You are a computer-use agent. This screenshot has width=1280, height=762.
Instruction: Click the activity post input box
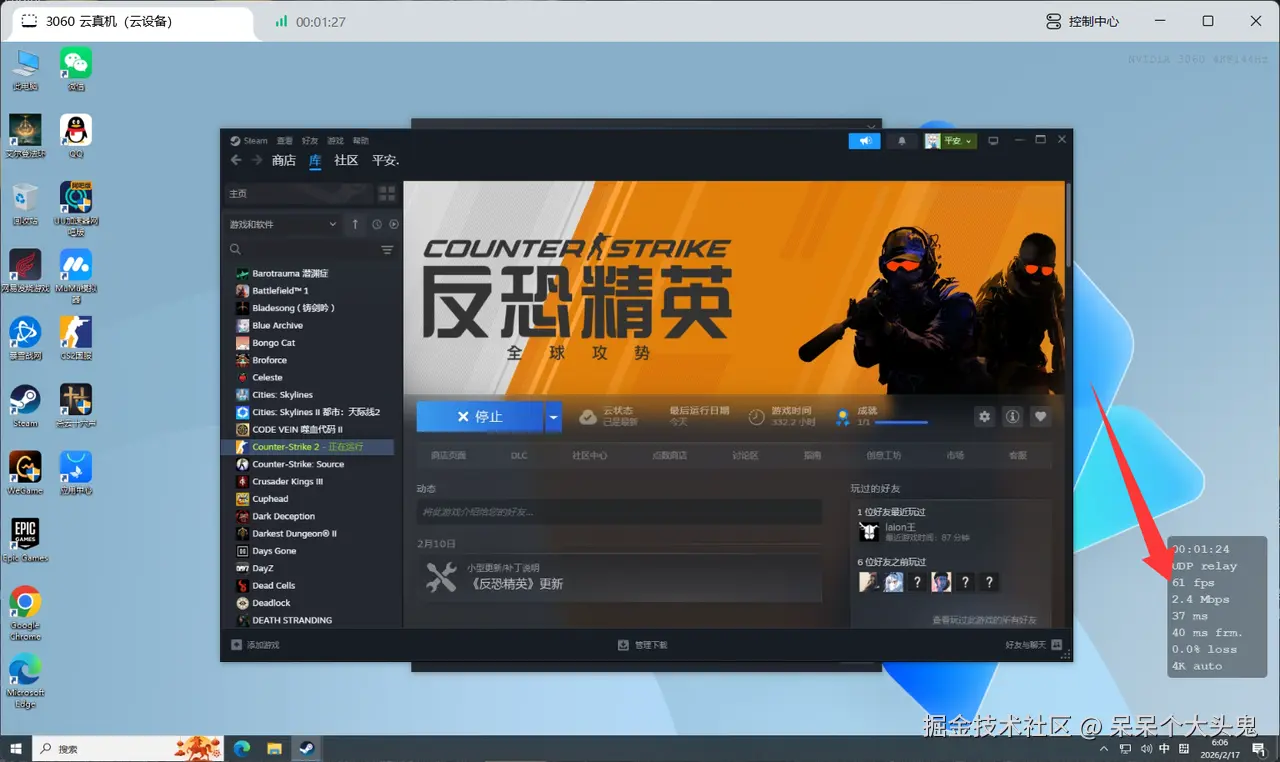pos(619,512)
